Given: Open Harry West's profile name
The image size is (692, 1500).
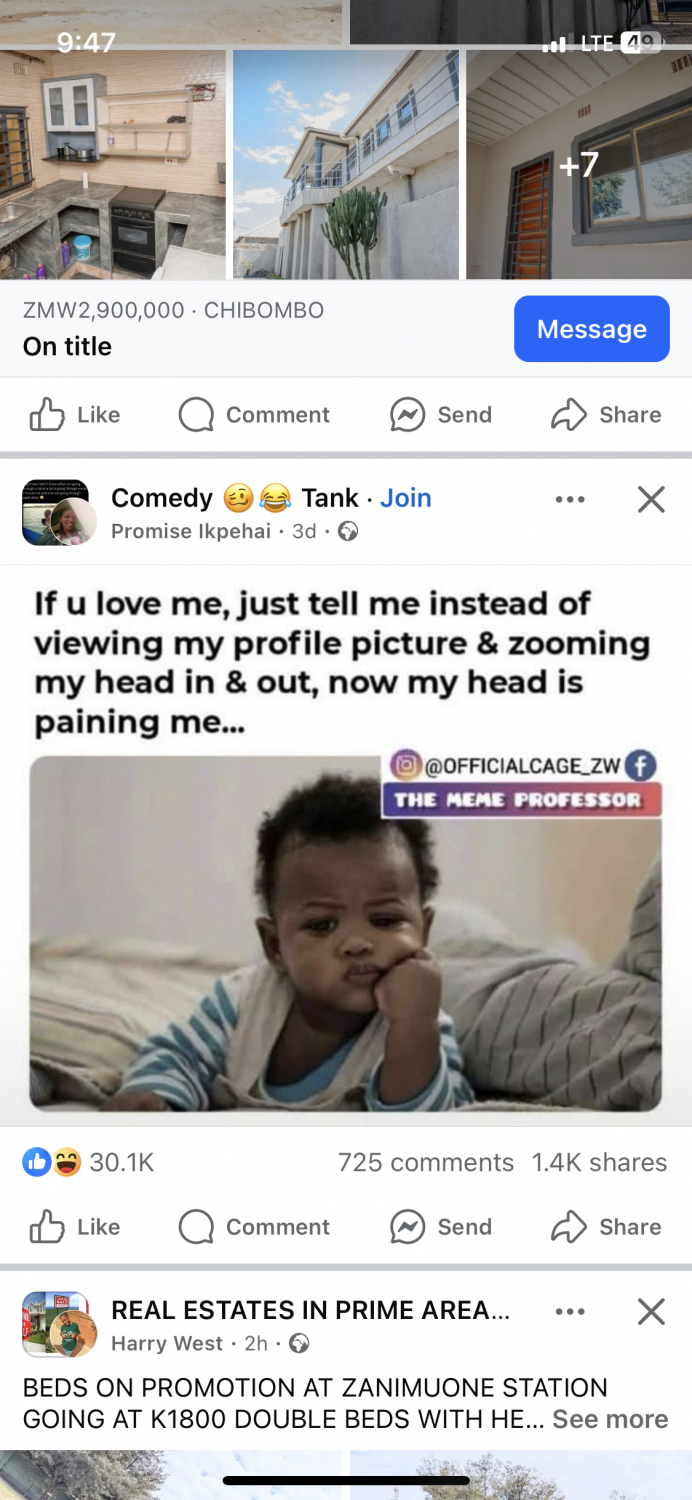Looking at the screenshot, I should [167, 1344].
